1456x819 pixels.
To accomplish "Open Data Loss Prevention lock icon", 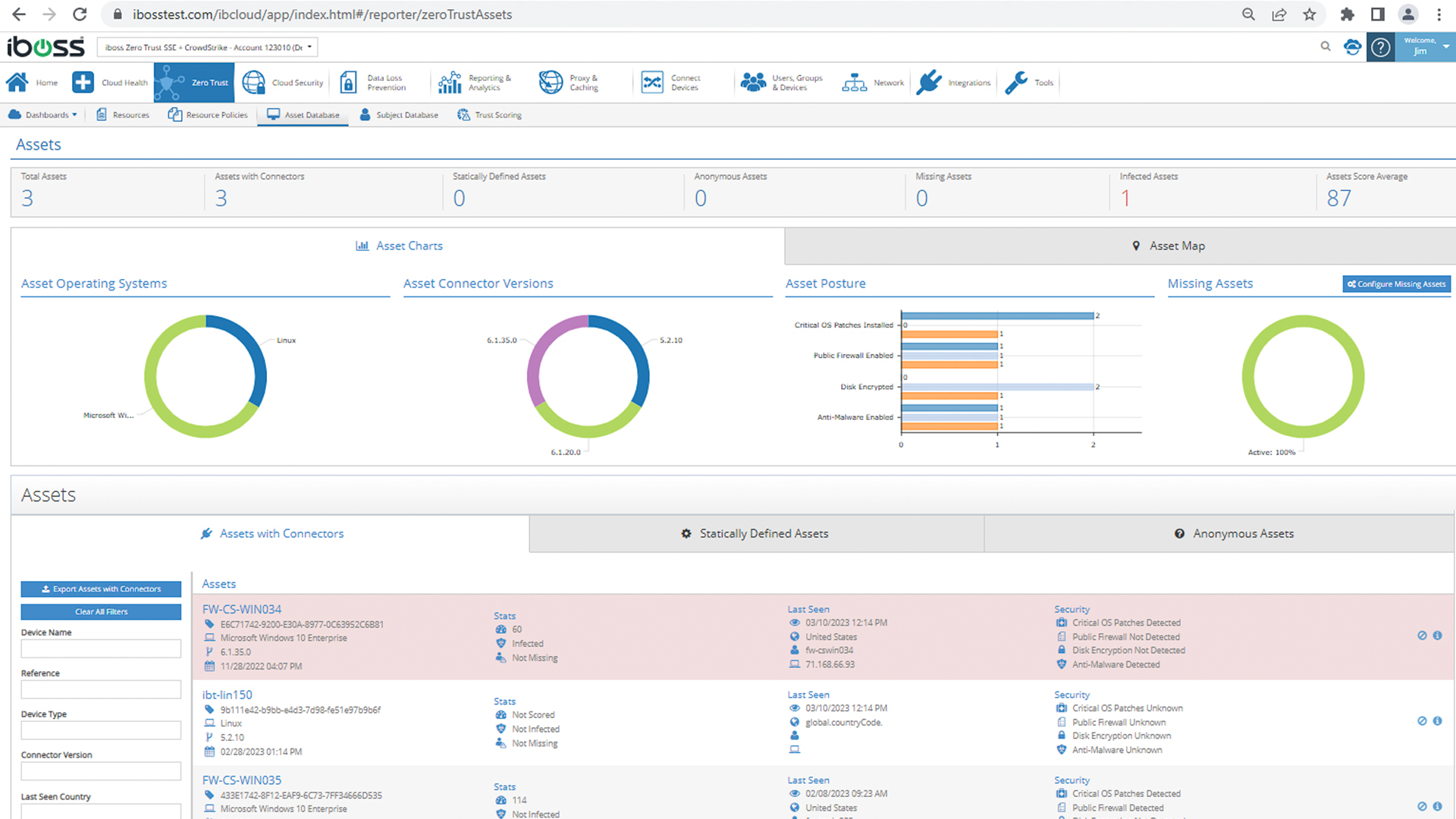I will [x=348, y=83].
